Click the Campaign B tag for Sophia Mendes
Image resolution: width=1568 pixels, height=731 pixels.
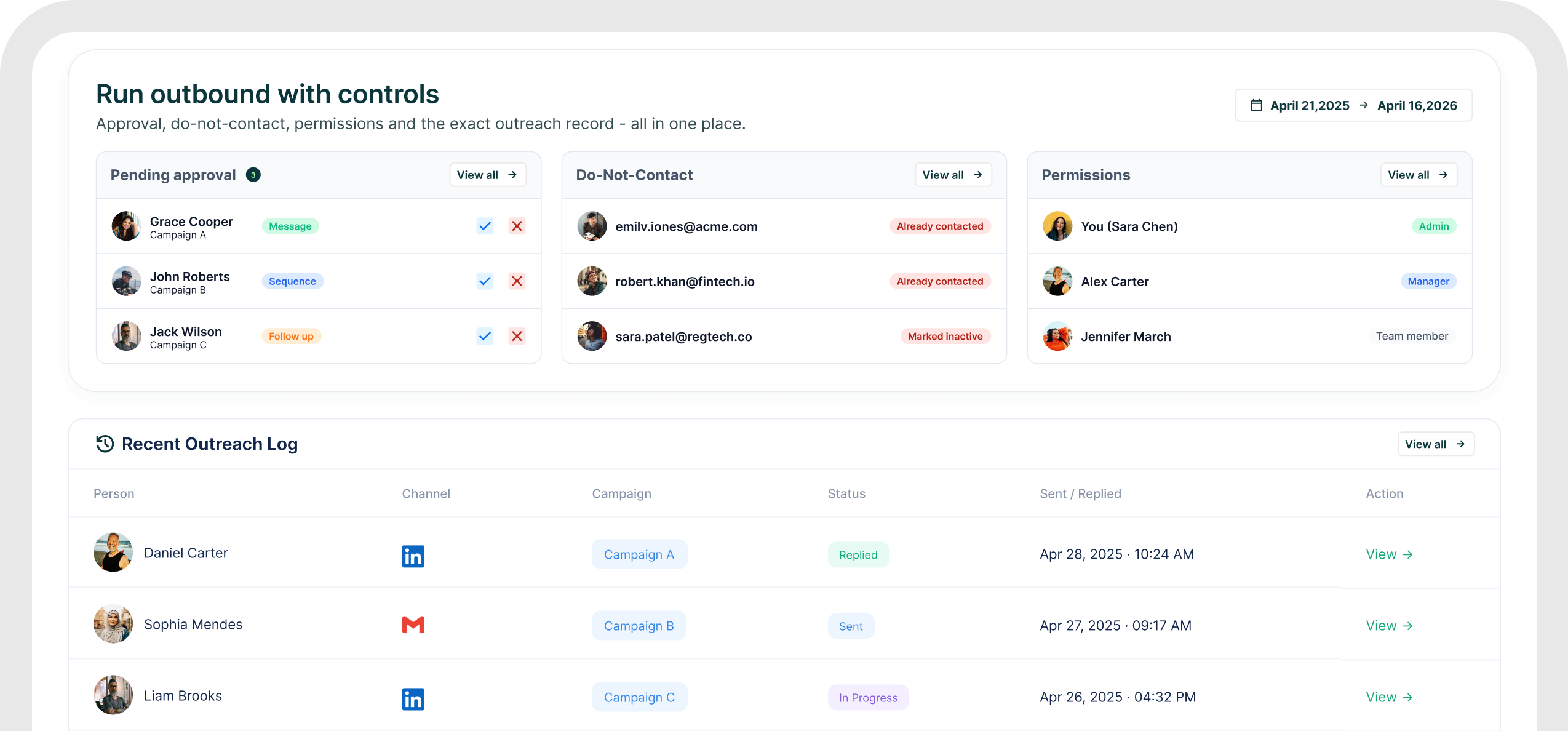(x=639, y=626)
